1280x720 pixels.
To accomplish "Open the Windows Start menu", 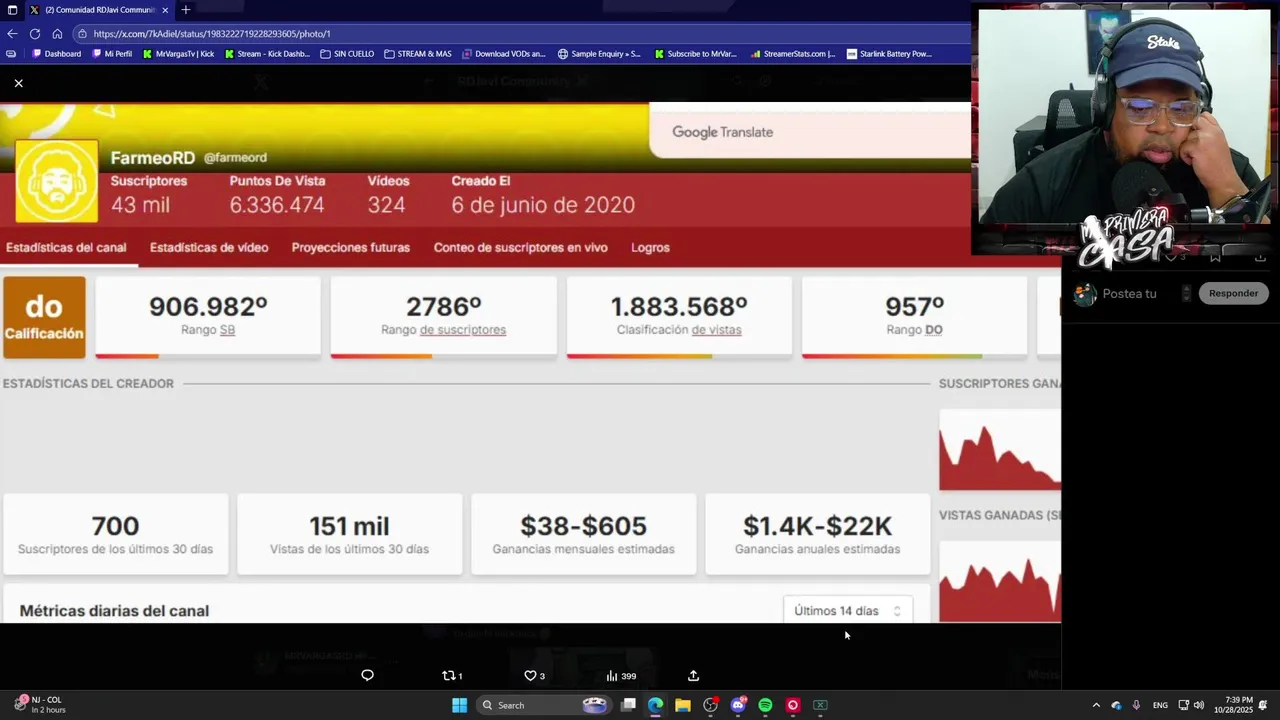I will click(459, 705).
